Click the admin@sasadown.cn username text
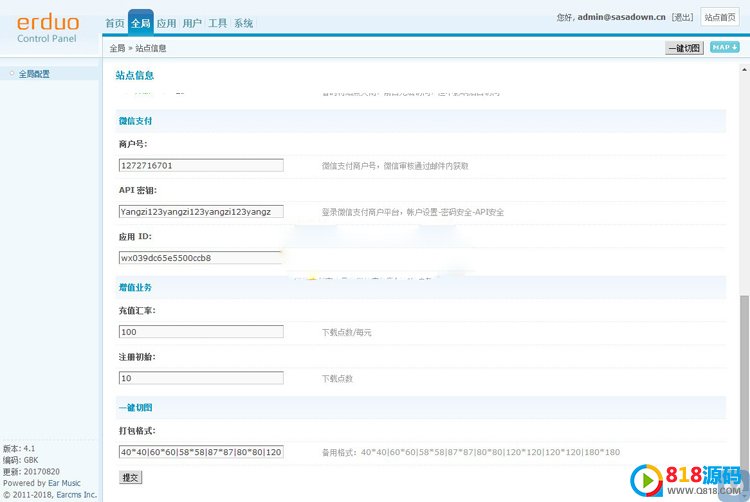Image resolution: width=750 pixels, height=502 pixels. tap(621, 17)
